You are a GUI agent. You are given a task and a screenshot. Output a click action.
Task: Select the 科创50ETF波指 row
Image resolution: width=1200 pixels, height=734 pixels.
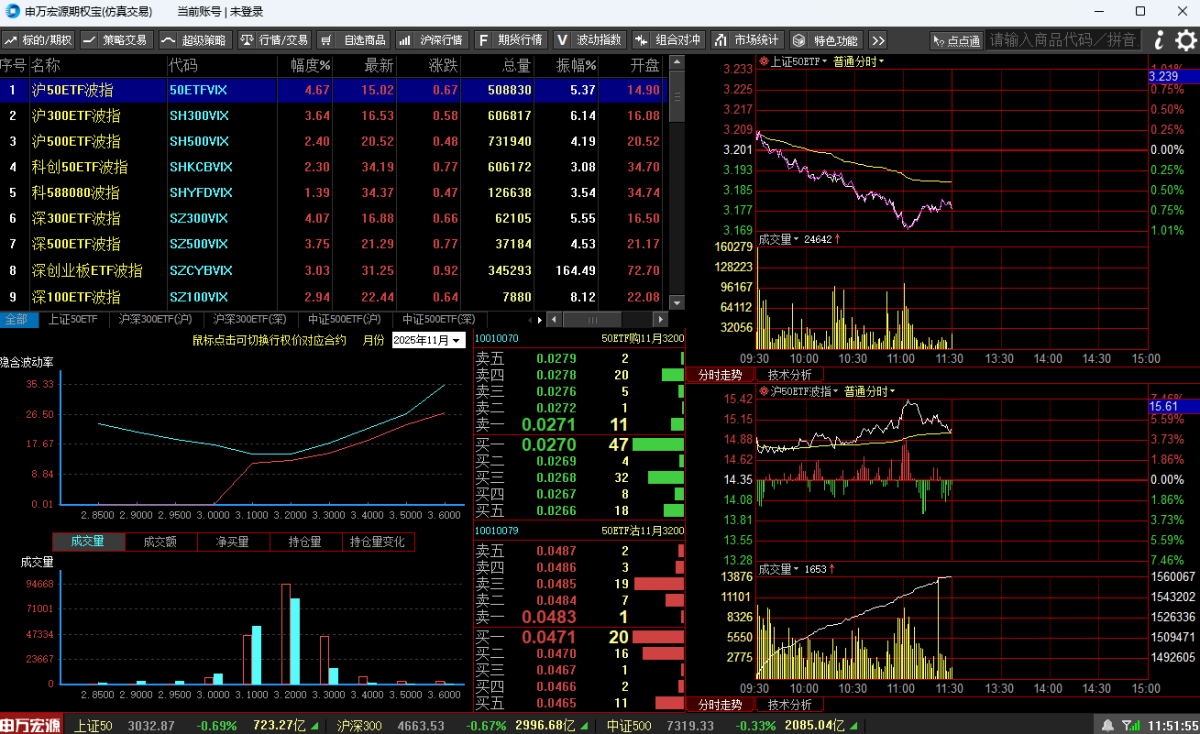80,167
